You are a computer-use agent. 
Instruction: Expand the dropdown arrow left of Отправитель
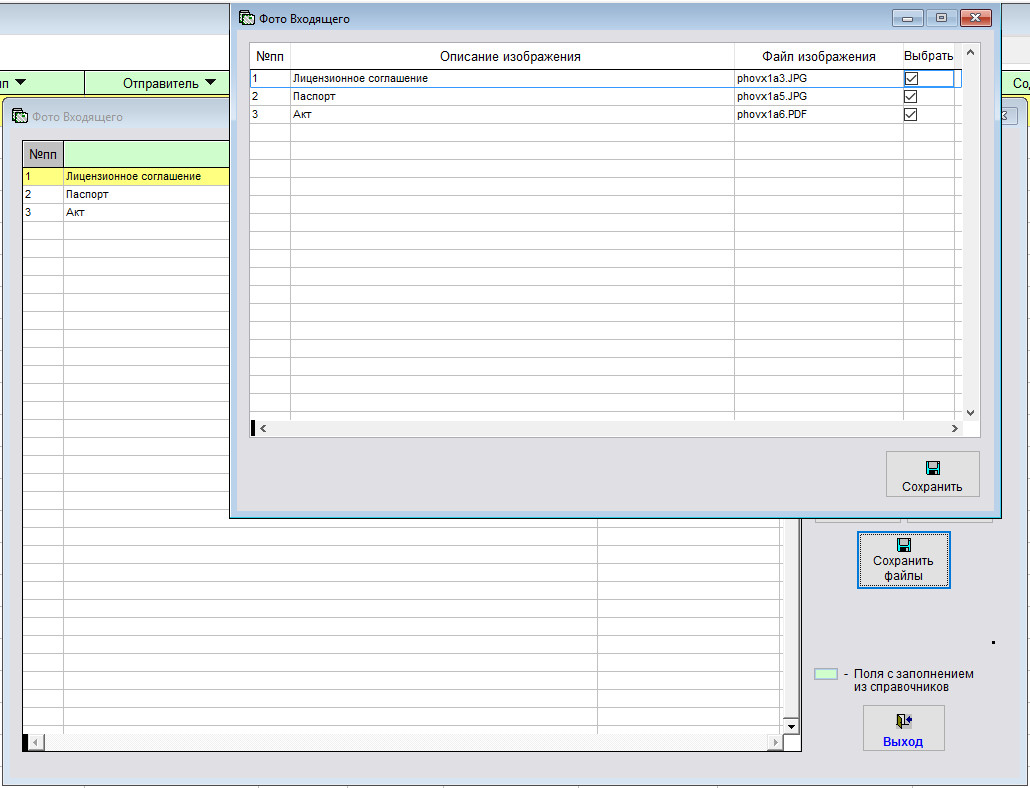click(20, 83)
